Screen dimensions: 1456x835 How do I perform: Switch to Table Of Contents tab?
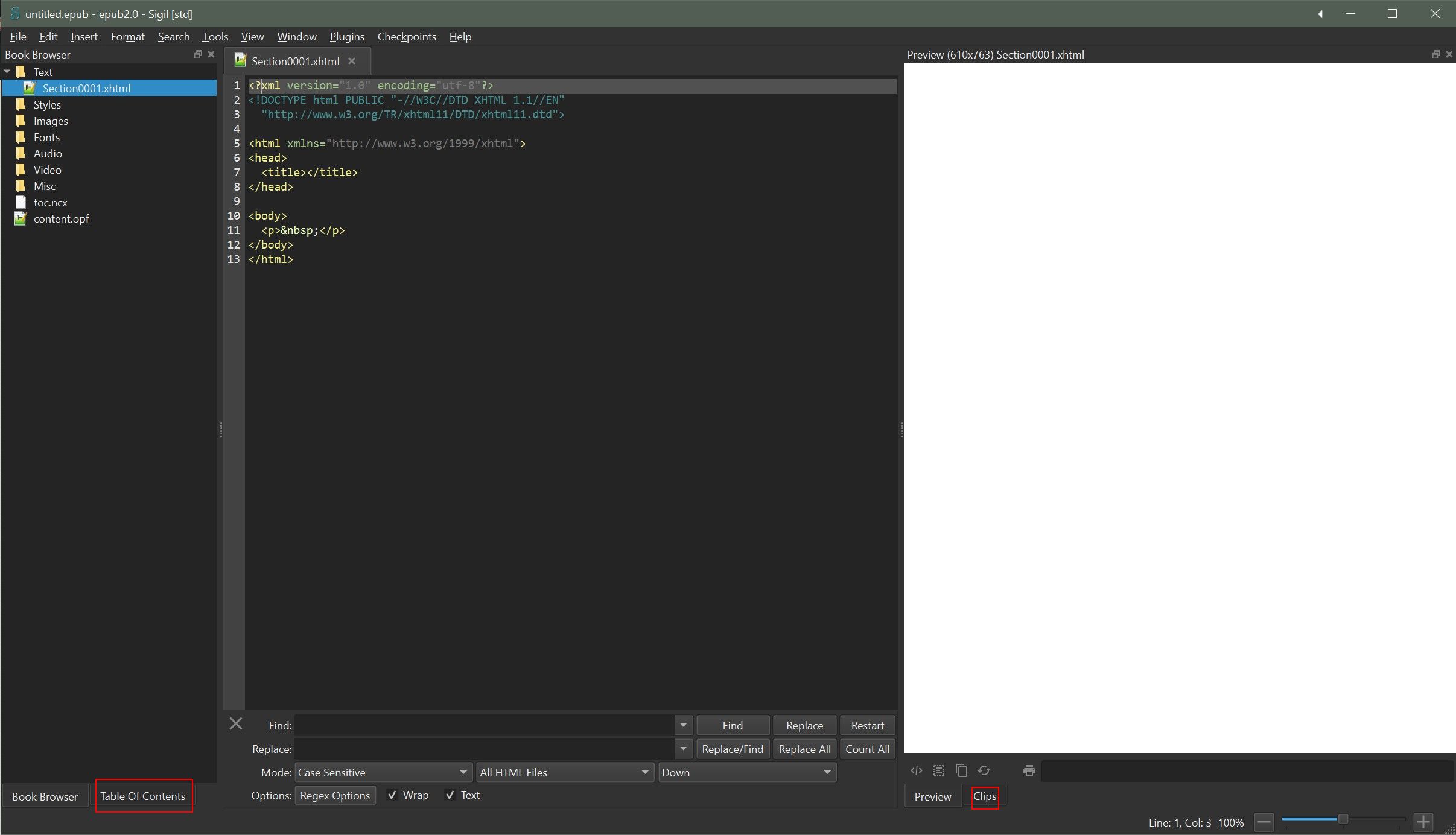(x=143, y=796)
